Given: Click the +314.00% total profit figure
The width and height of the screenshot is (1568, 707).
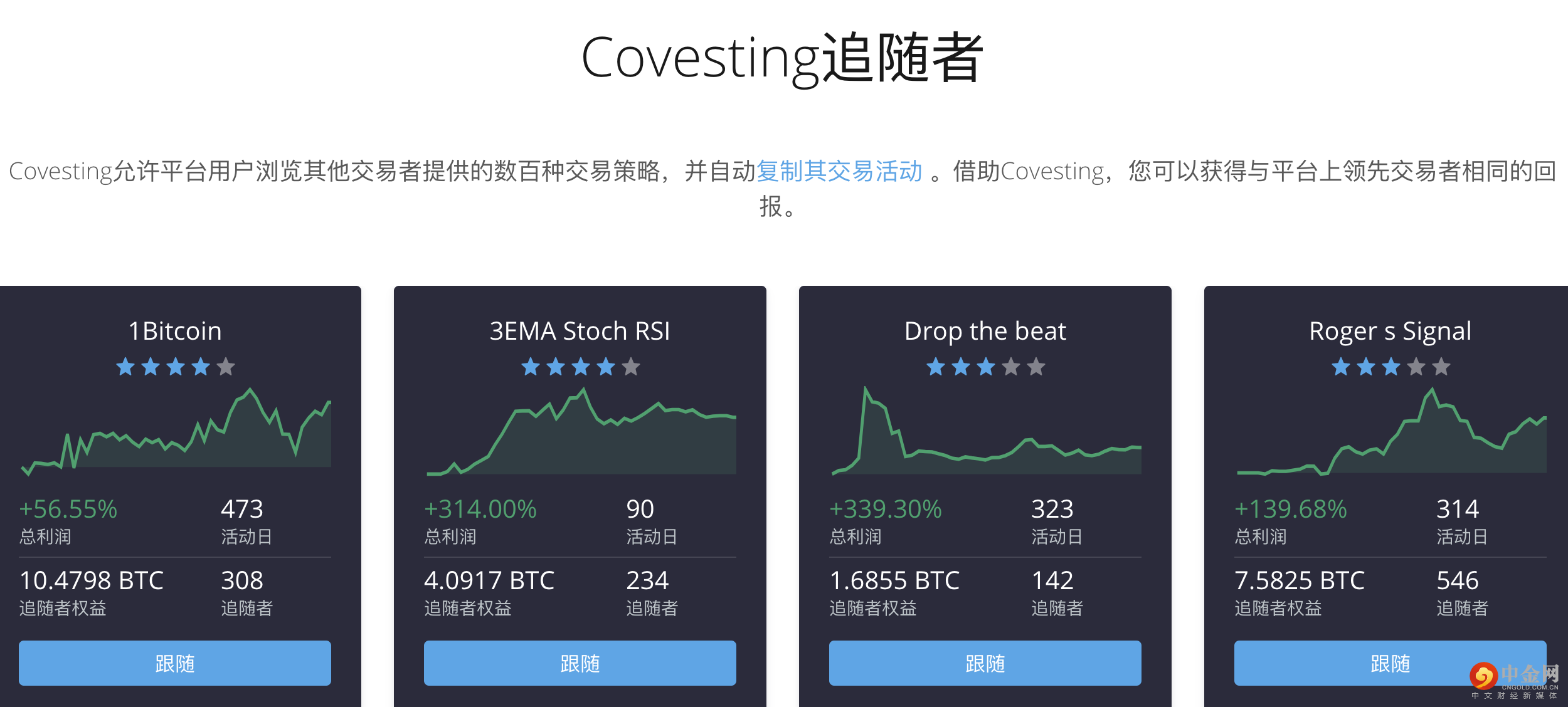Looking at the screenshot, I should (480, 509).
